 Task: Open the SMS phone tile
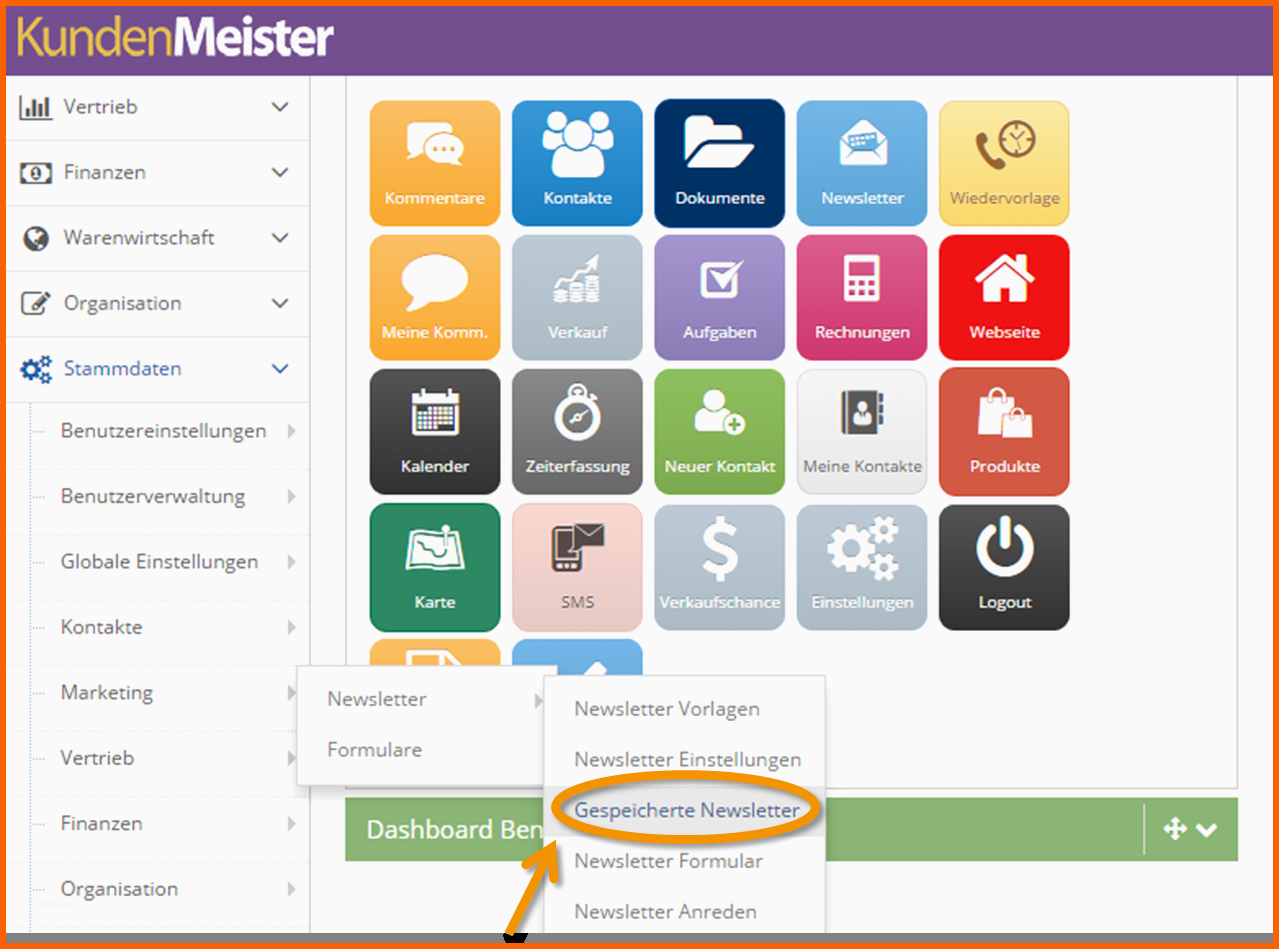(x=577, y=567)
